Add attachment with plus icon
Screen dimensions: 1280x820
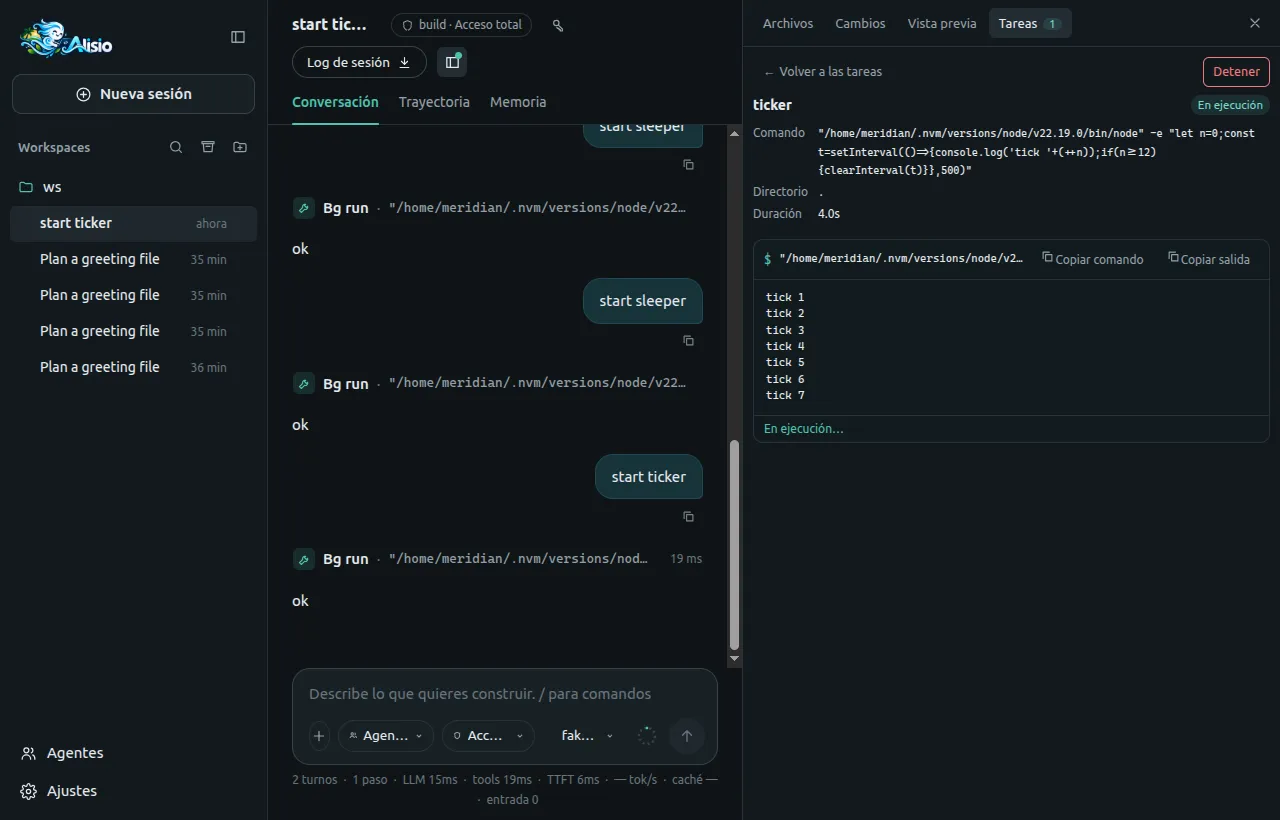tap(319, 736)
